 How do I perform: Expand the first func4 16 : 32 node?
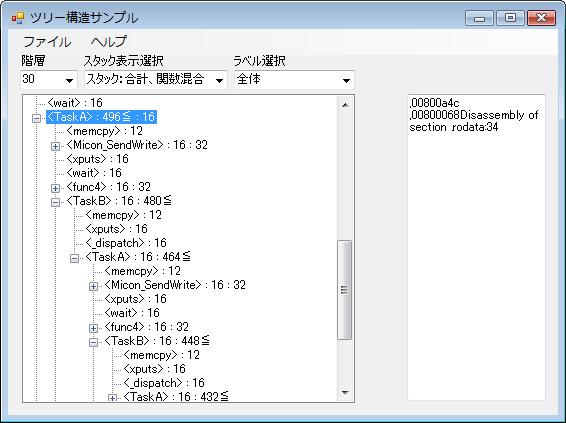coord(55,188)
